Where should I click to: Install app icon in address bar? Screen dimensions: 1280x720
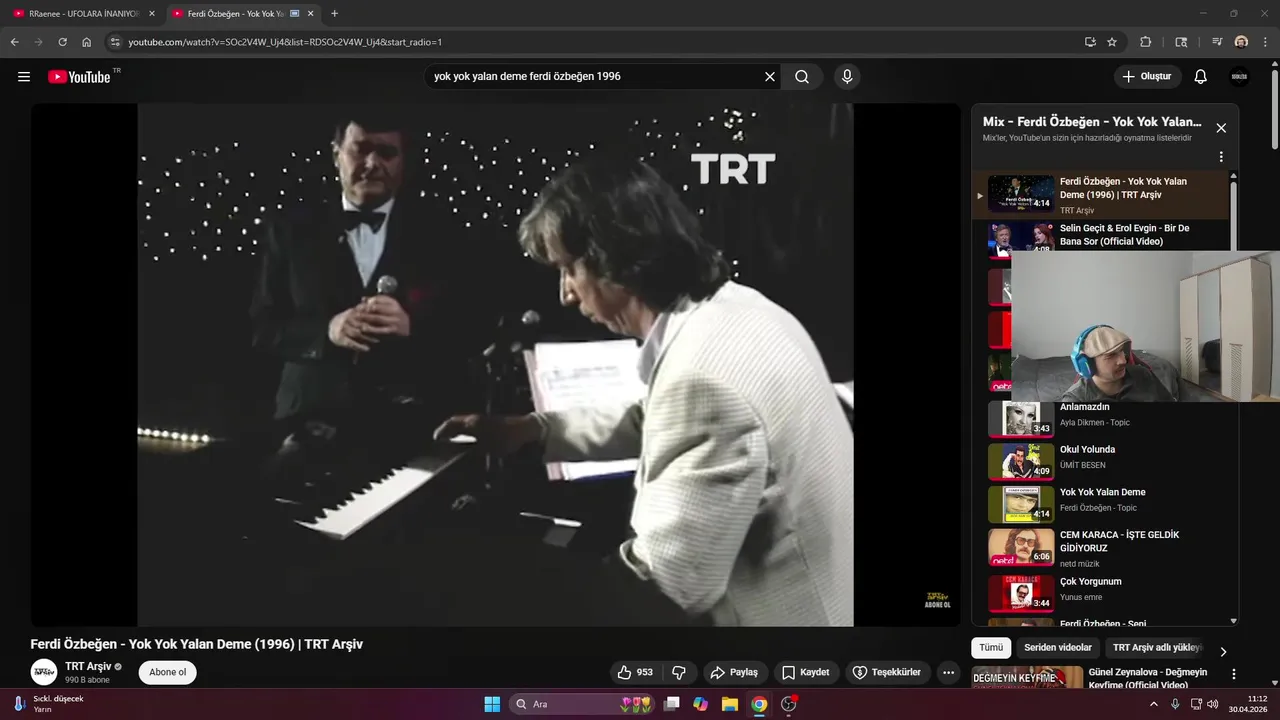(x=1090, y=42)
